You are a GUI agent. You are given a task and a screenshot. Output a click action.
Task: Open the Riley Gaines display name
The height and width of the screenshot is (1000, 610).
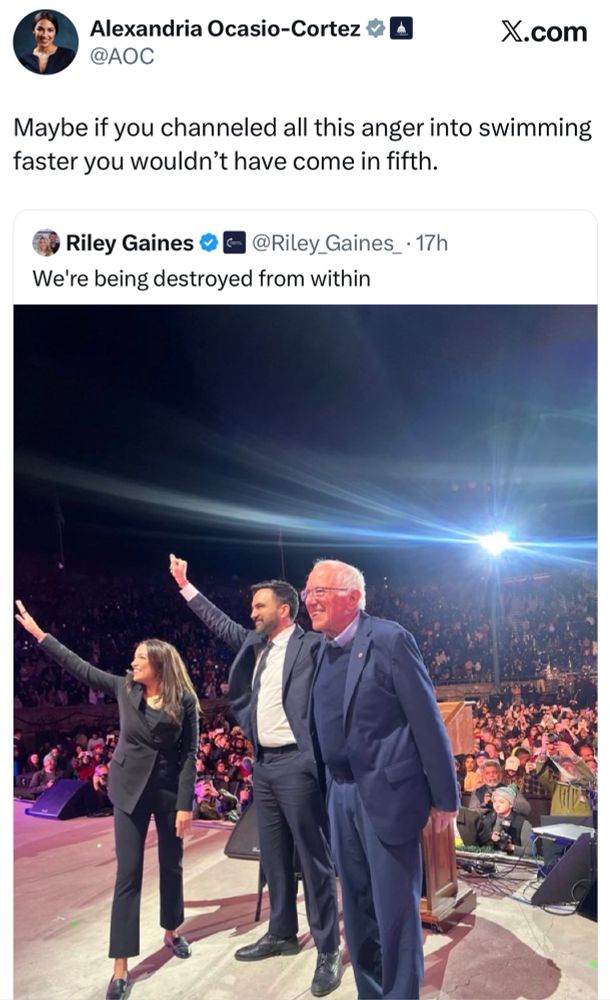pyautogui.click(x=130, y=243)
